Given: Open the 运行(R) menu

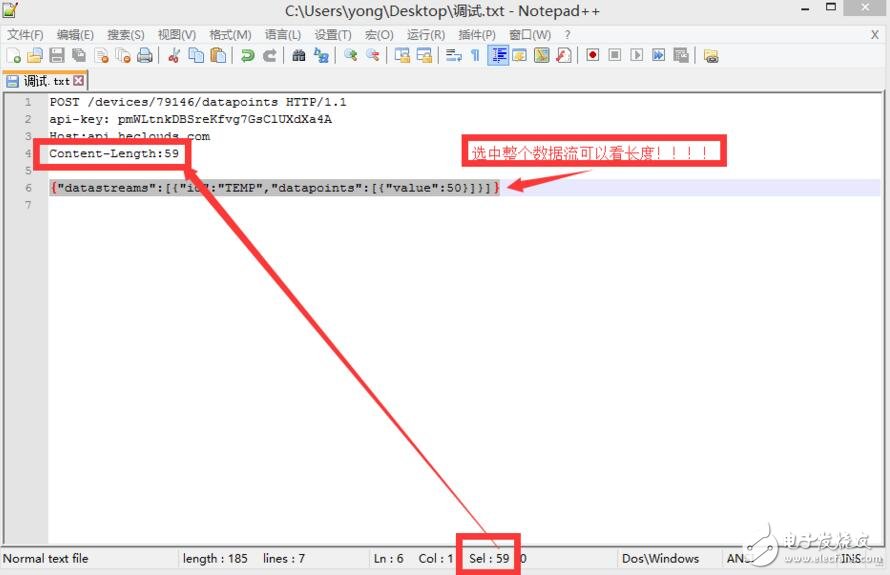Looking at the screenshot, I should click(426, 35).
